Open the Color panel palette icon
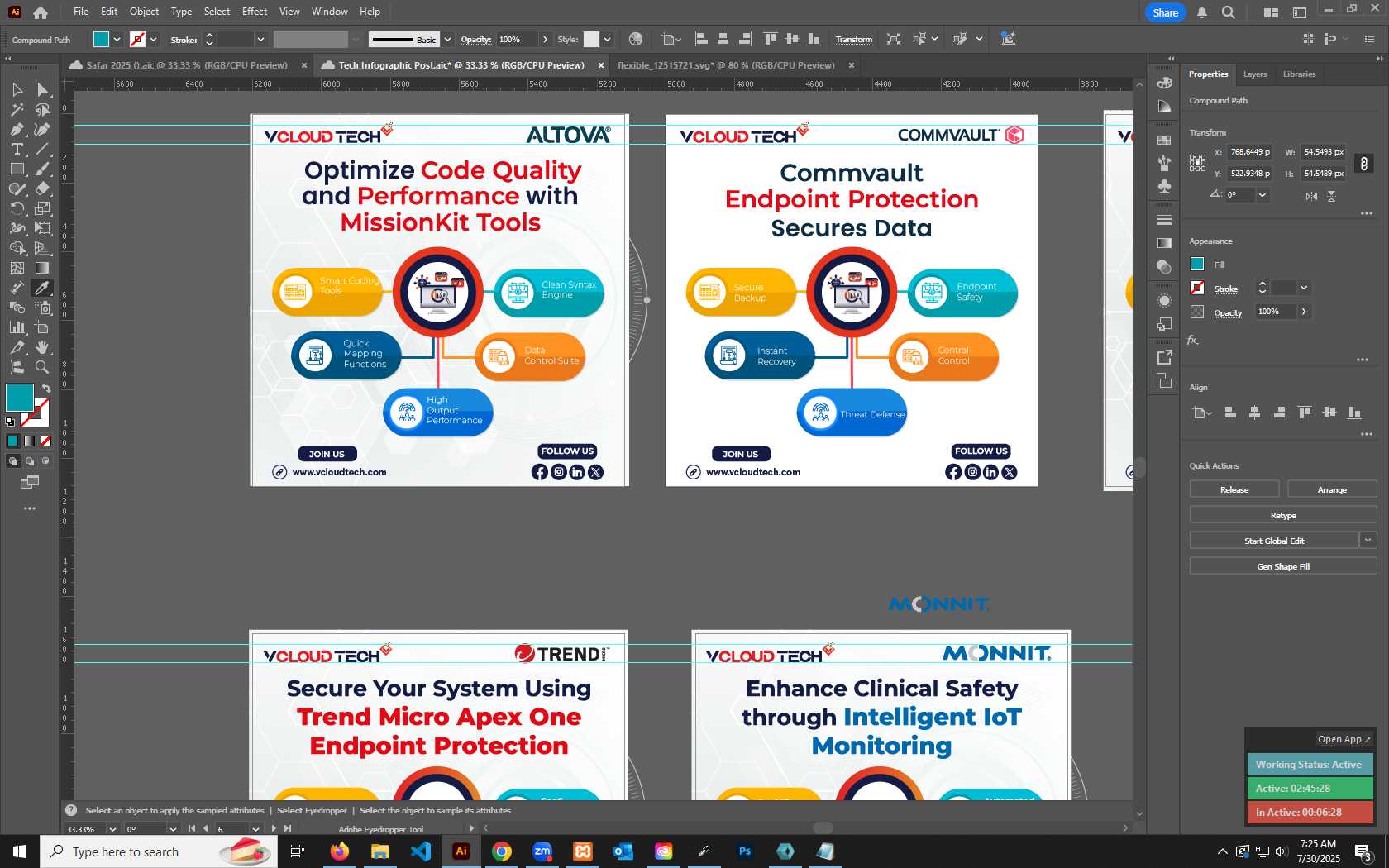Image resolution: width=1389 pixels, height=868 pixels. click(1164, 83)
